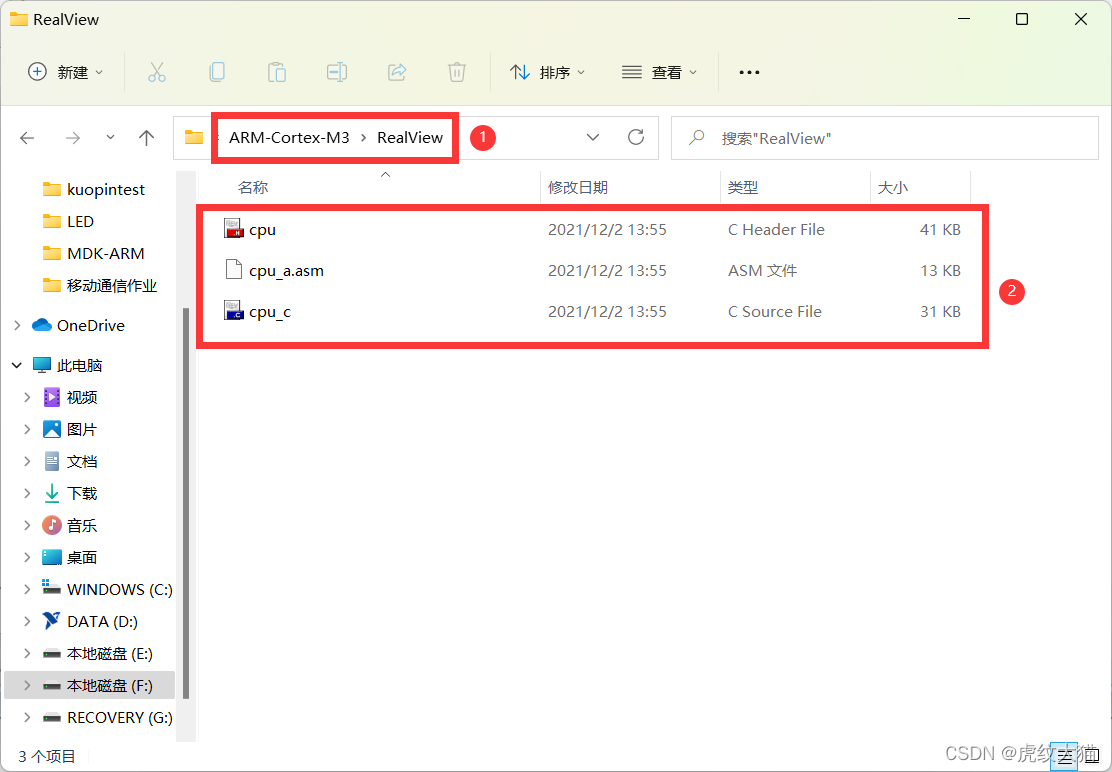The height and width of the screenshot is (772, 1112).
Task: Click the 桌面 desktop icon
Action: point(52,557)
